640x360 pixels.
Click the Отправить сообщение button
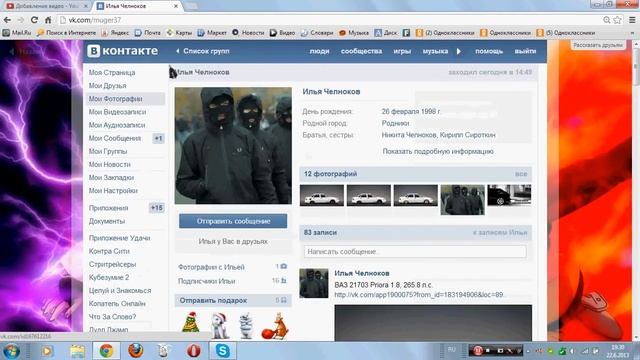233,221
